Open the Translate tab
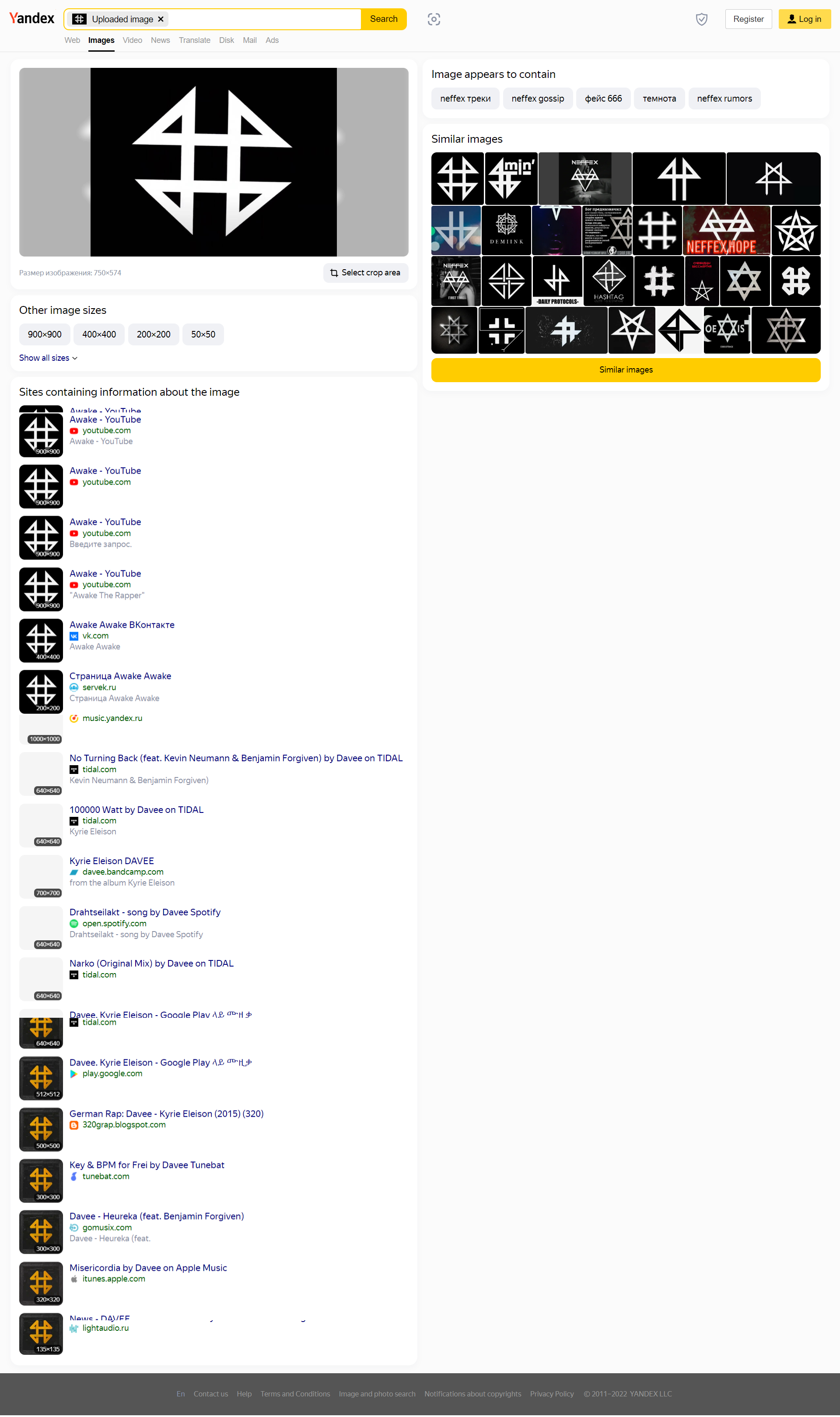 pyautogui.click(x=194, y=40)
